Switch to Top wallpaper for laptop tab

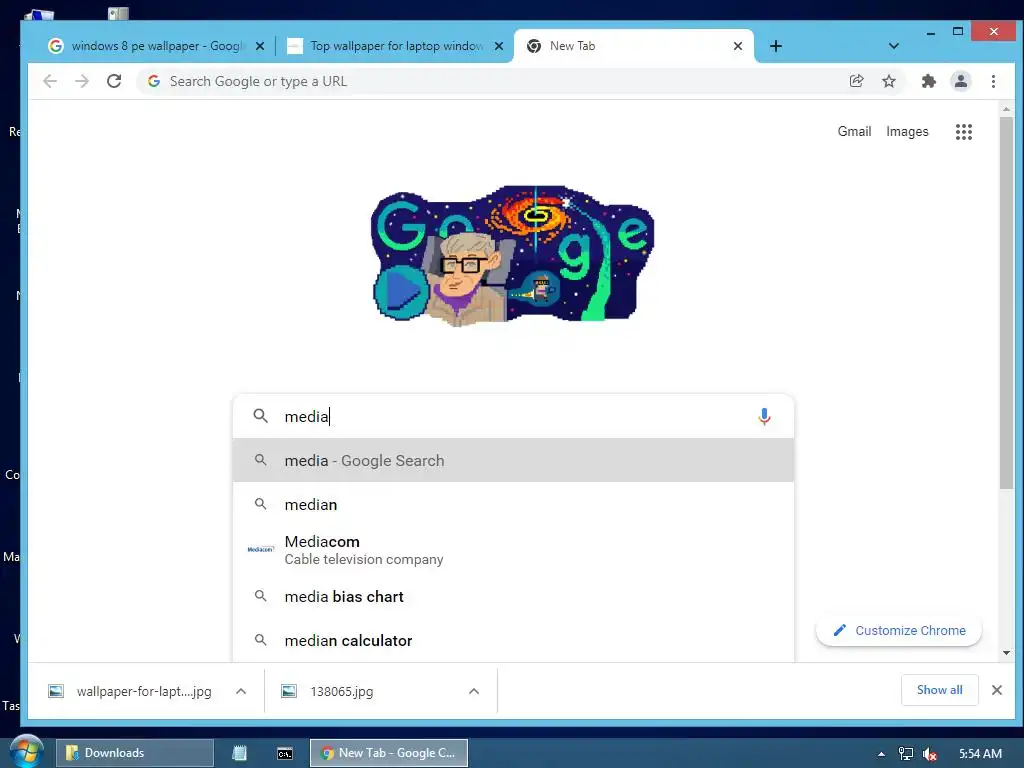tap(394, 46)
